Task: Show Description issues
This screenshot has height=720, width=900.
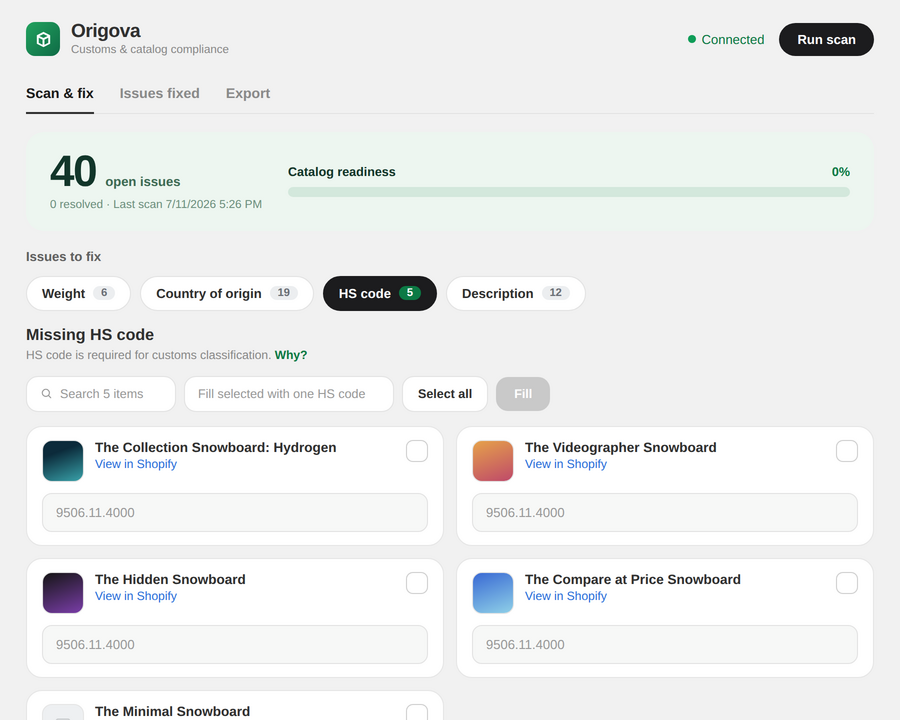Action: point(515,293)
